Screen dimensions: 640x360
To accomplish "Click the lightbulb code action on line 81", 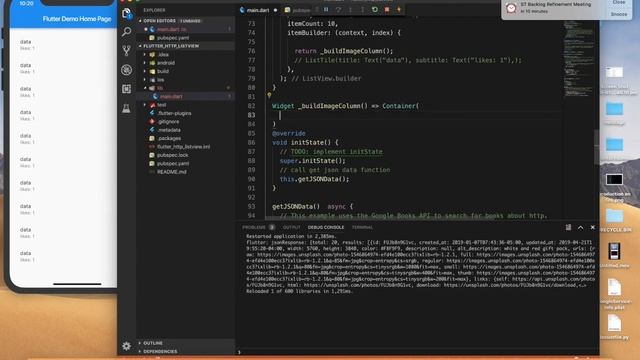I will click(269, 96).
